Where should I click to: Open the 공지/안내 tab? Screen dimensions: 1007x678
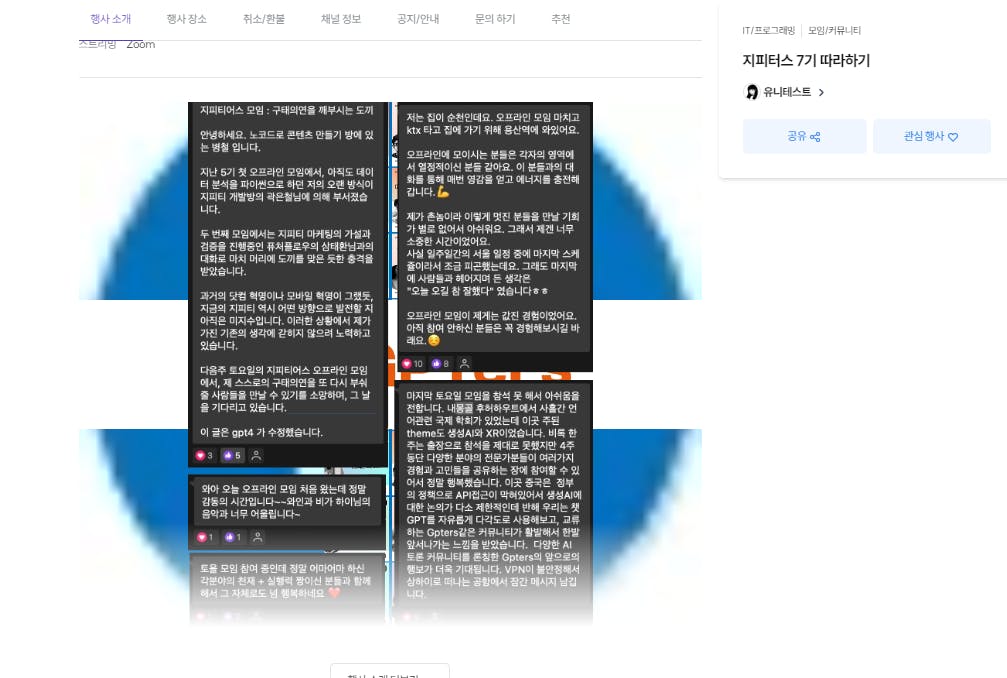[418, 19]
